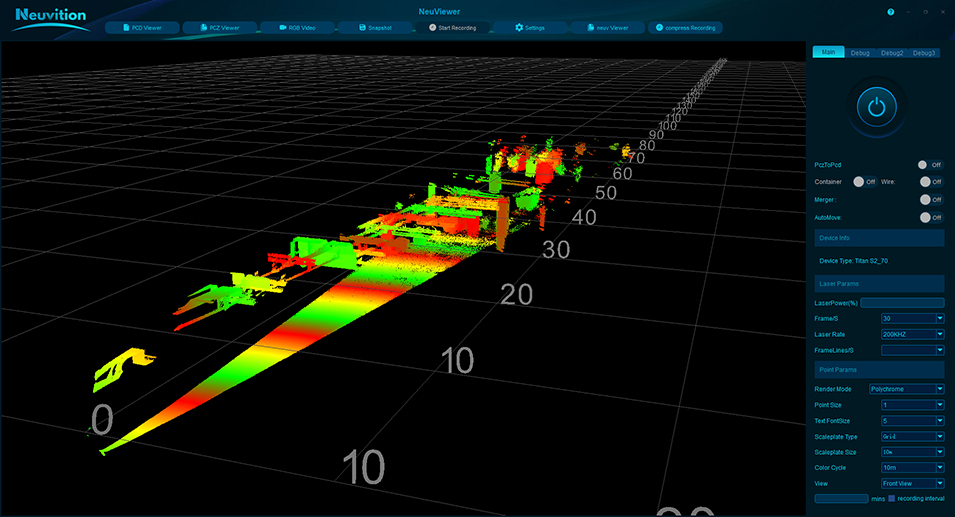Open the Text FontSize dropdown
The image size is (955, 517).
pos(912,421)
